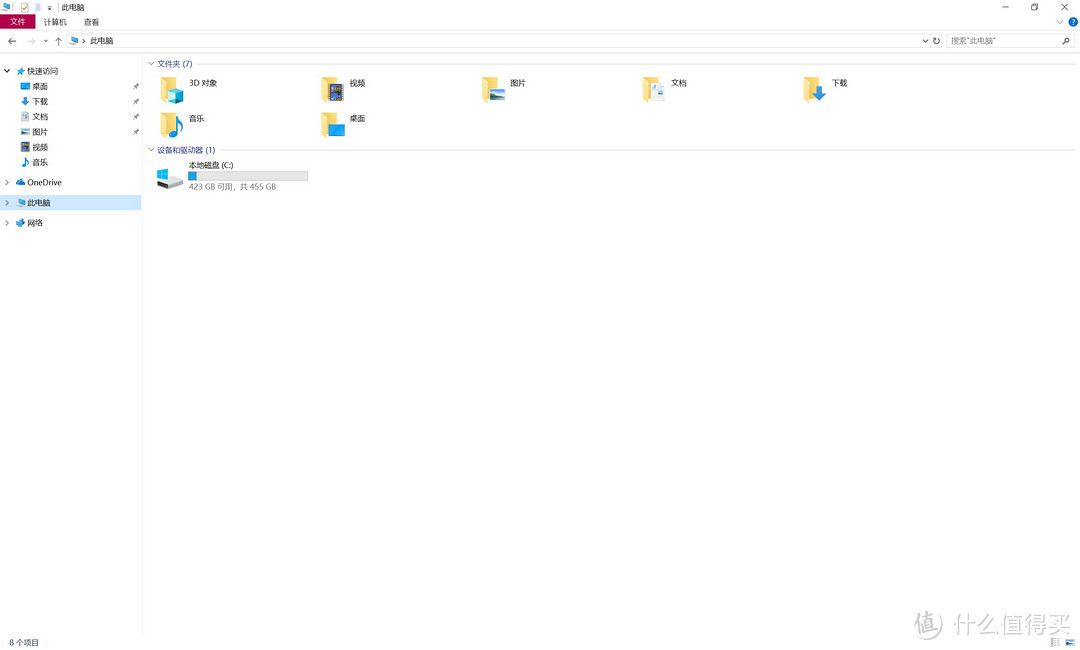Click the address bar breadcrumb chevron
Image resolution: width=1080 pixels, height=650 pixels.
(x=83, y=41)
